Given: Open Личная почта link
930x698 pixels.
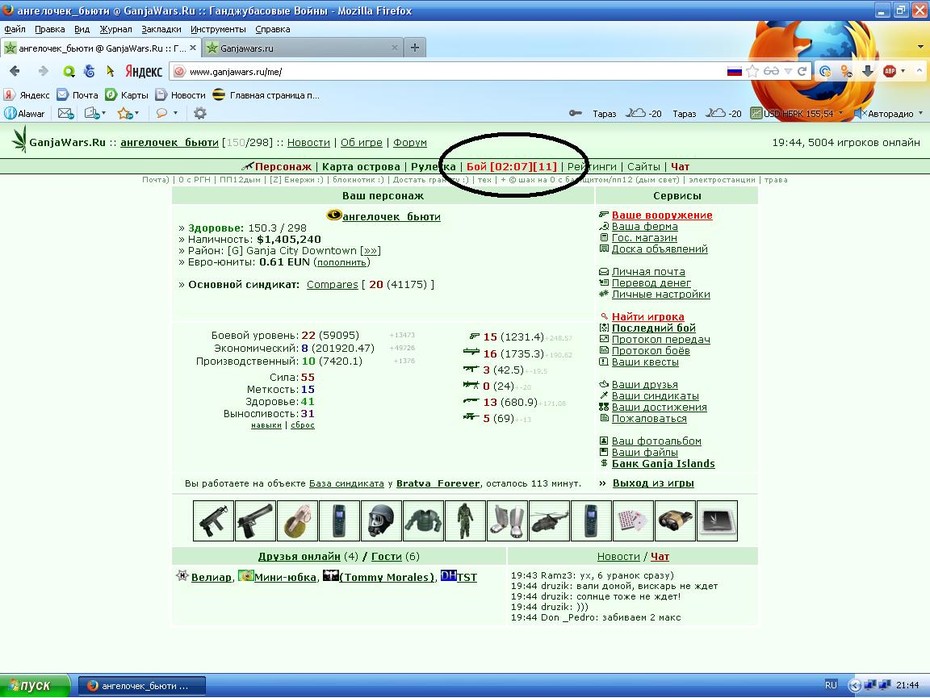Looking at the screenshot, I should click(x=648, y=272).
